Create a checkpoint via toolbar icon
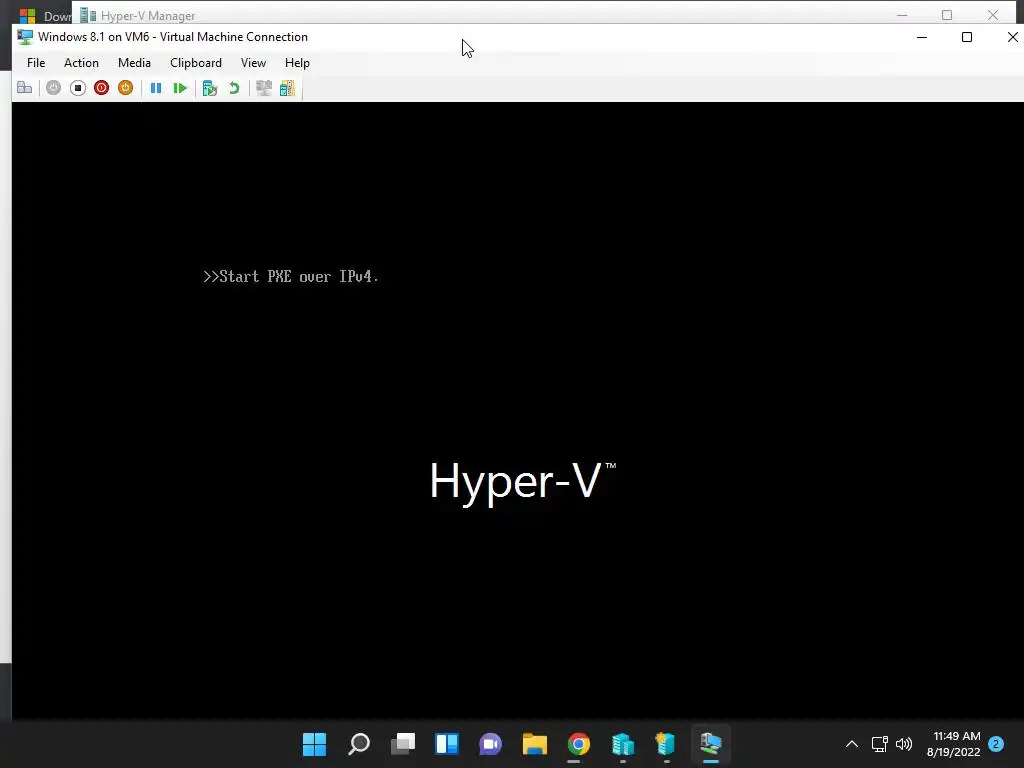 pyautogui.click(x=210, y=88)
